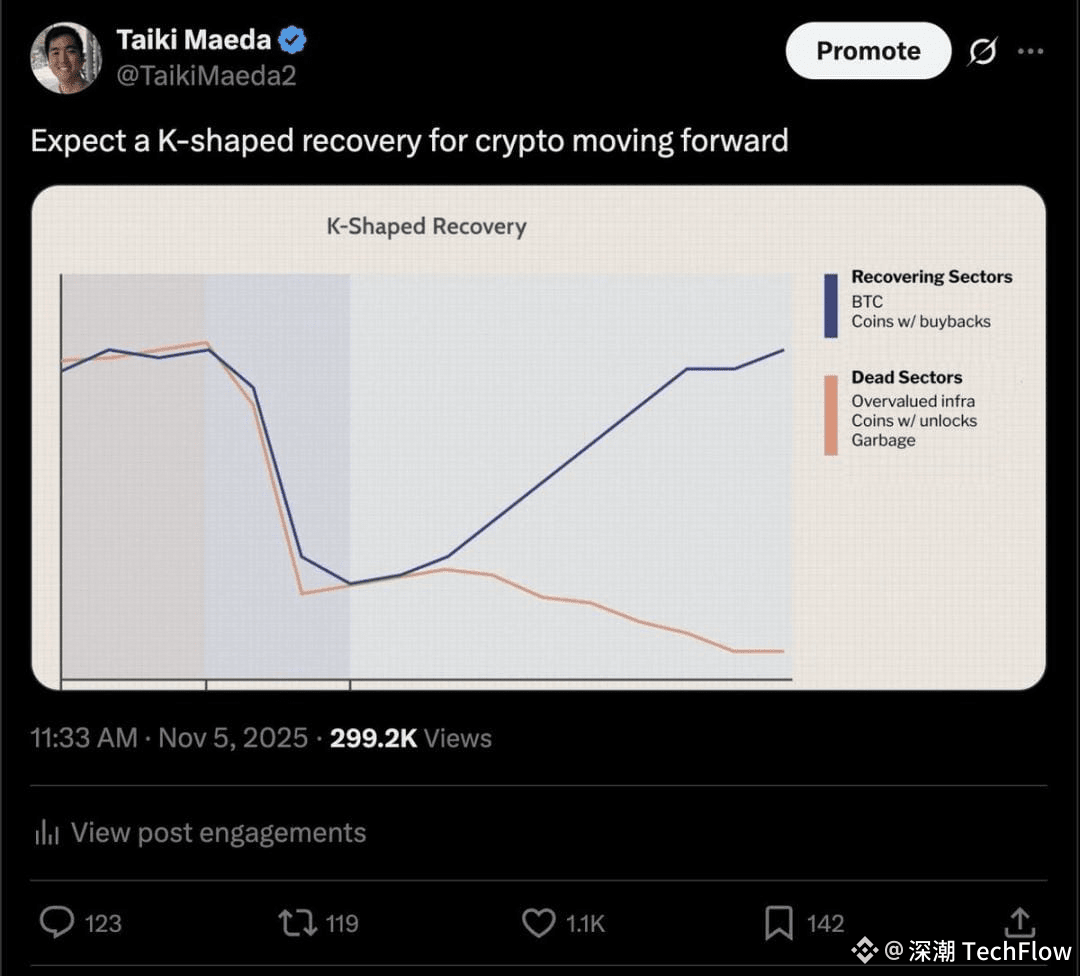This screenshot has height=976, width=1080.
Task: Click the repost arrows icon
Action: [x=296, y=922]
